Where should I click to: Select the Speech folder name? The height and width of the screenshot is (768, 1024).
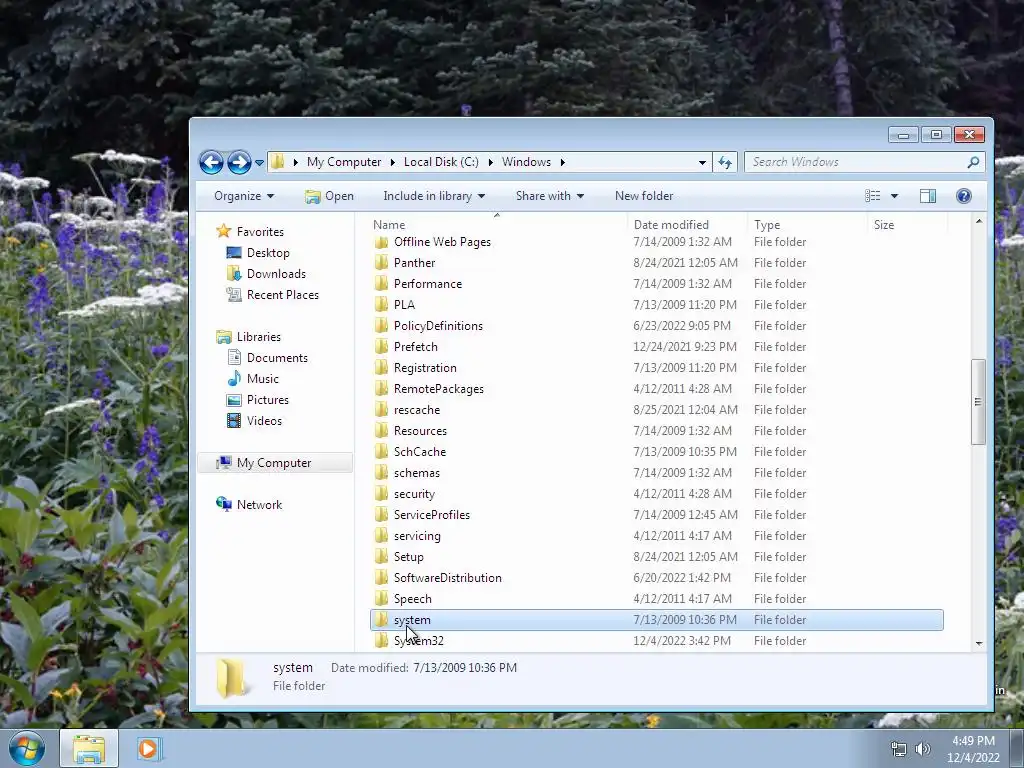412,599
